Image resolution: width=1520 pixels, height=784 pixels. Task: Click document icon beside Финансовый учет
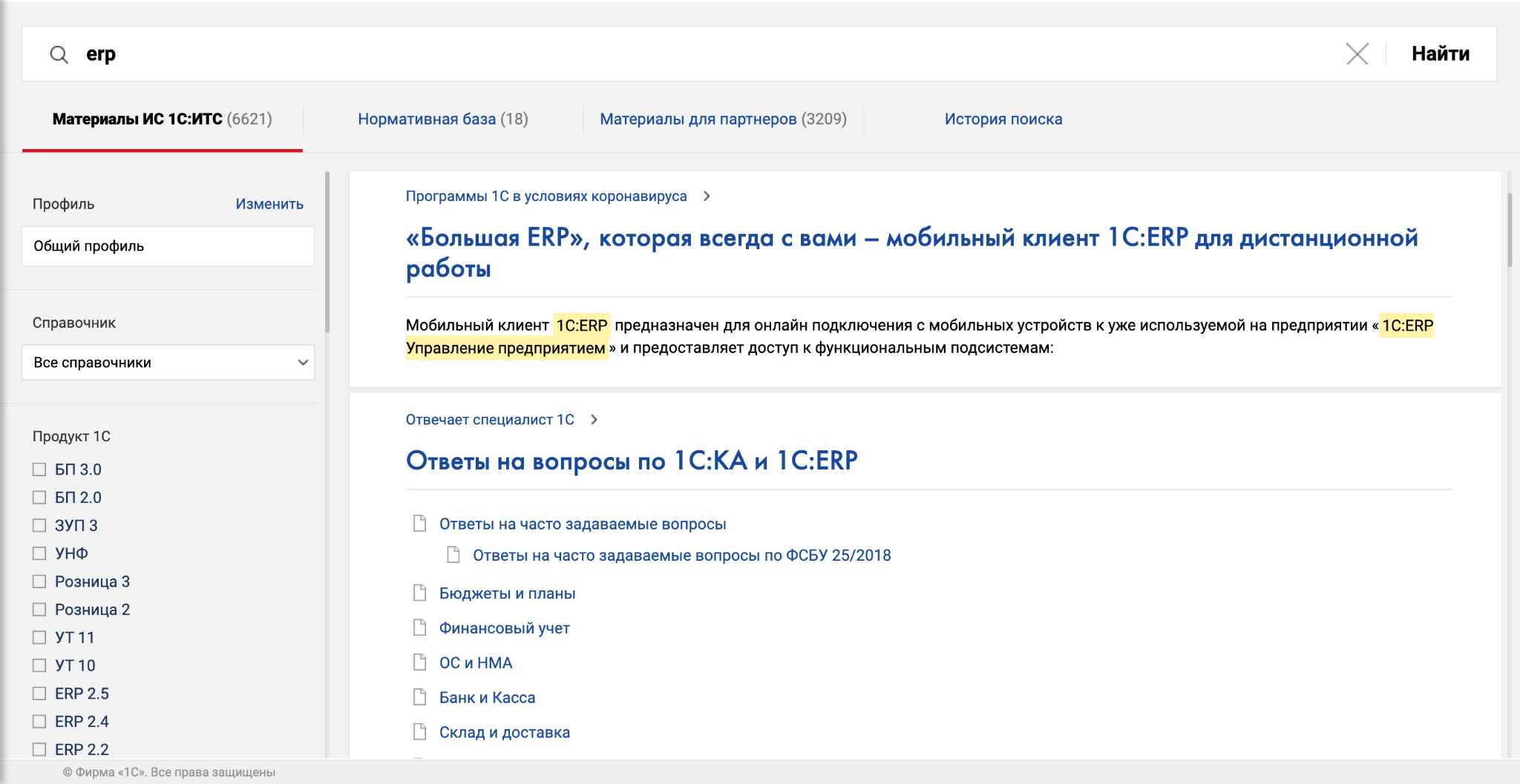[x=420, y=627]
